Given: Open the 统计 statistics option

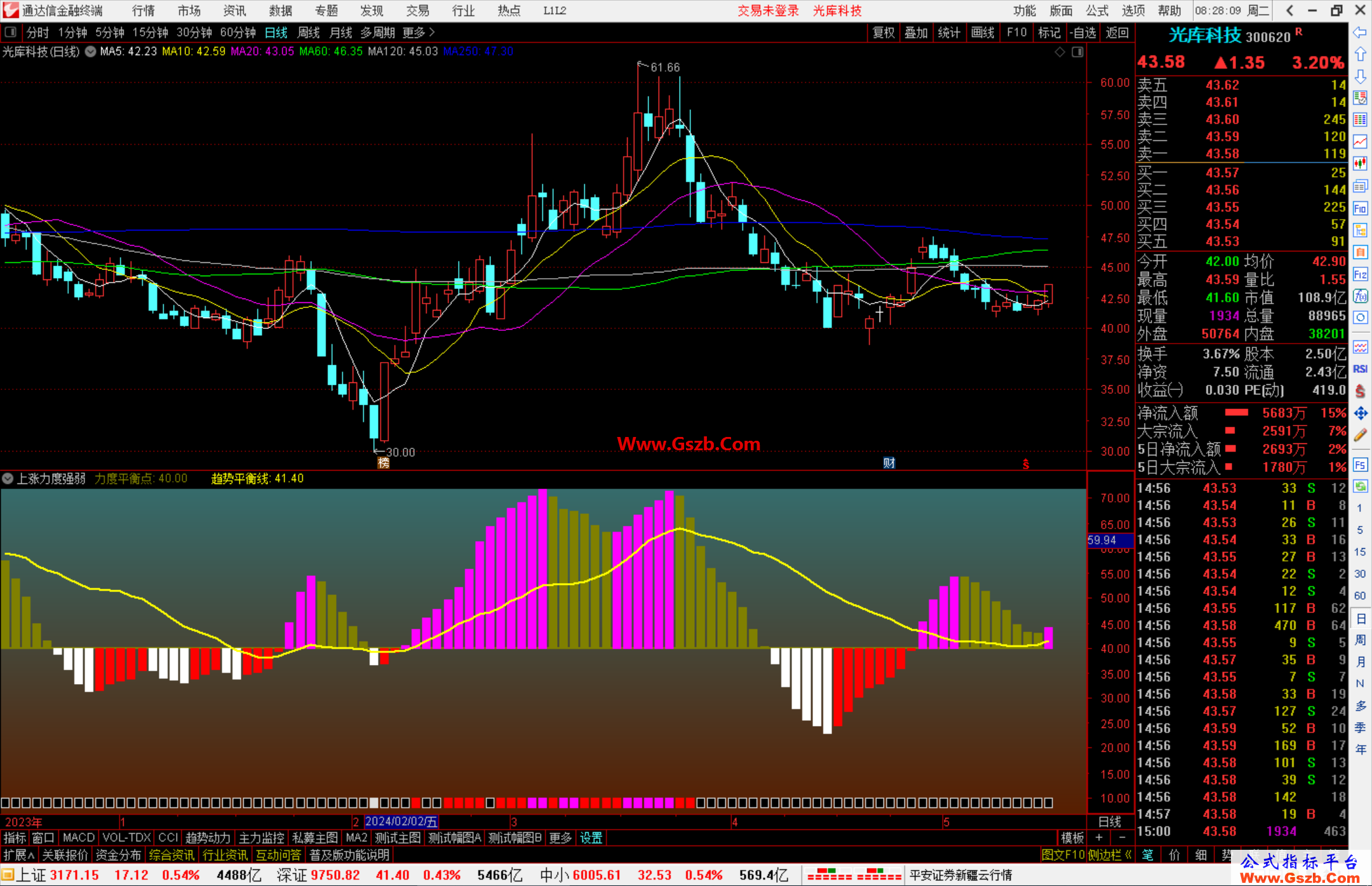Looking at the screenshot, I should 949,32.
